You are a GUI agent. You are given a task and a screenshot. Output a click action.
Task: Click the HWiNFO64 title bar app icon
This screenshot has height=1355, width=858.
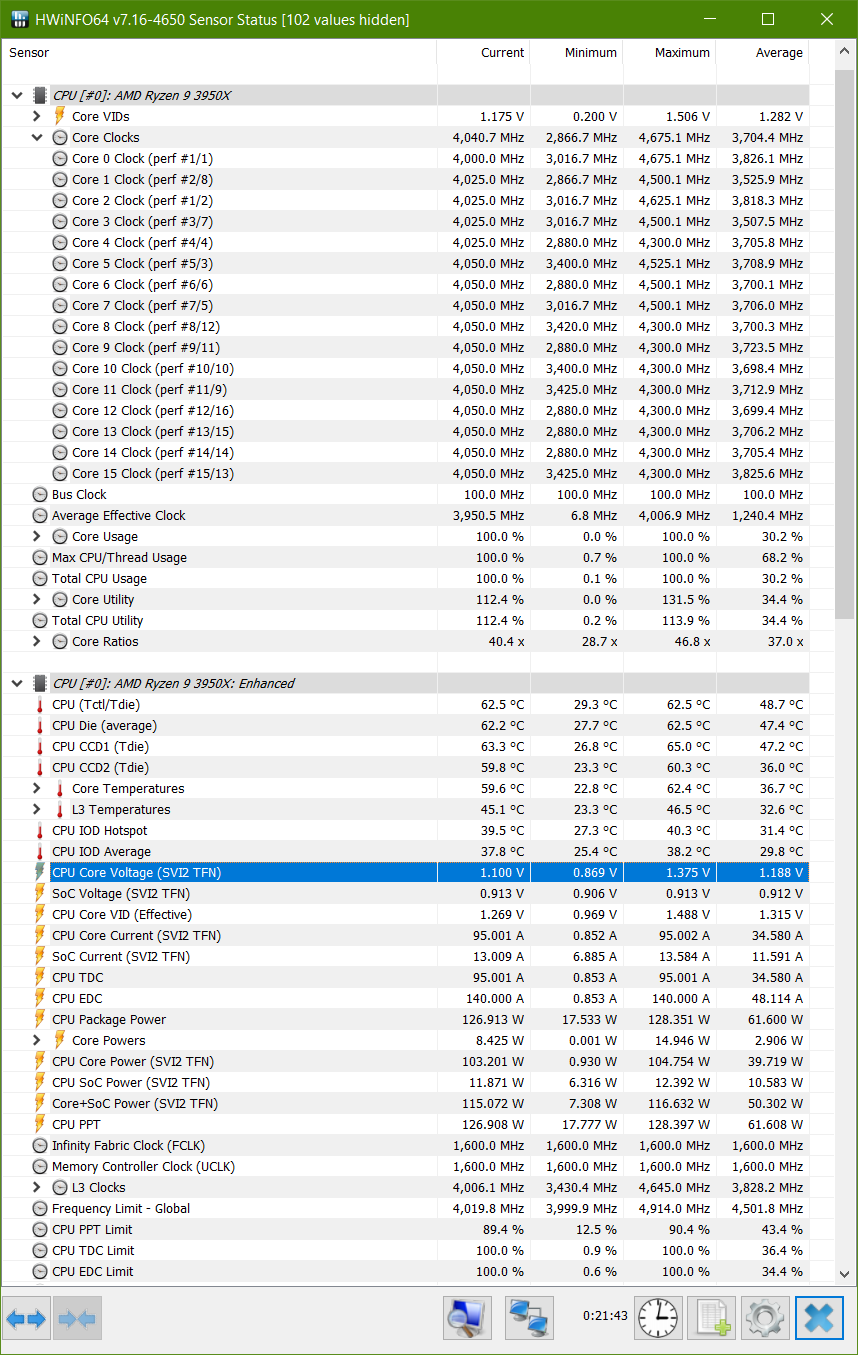[19, 20]
